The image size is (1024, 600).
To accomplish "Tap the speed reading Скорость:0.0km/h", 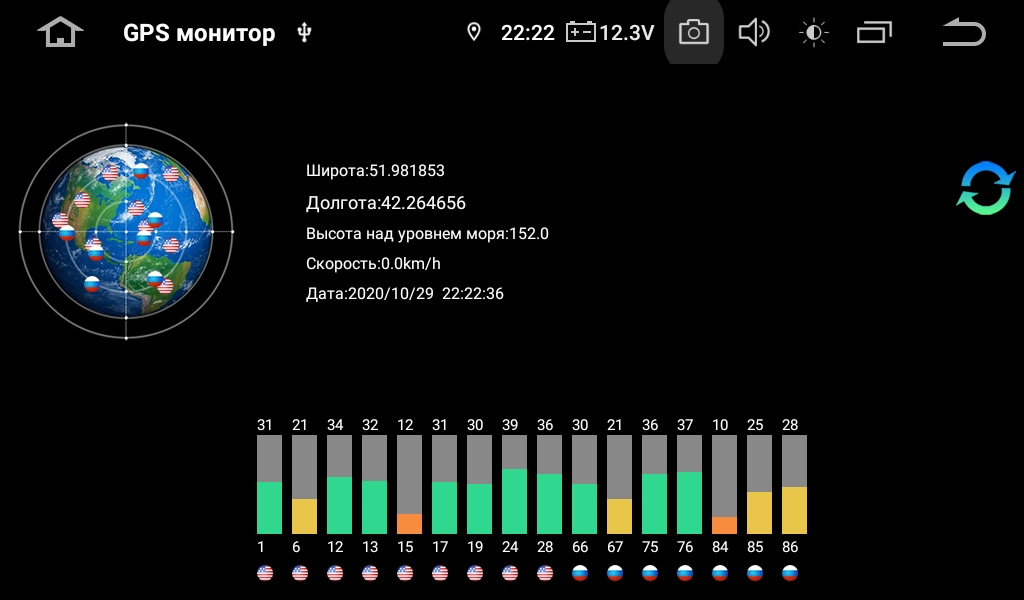I will point(371,263).
